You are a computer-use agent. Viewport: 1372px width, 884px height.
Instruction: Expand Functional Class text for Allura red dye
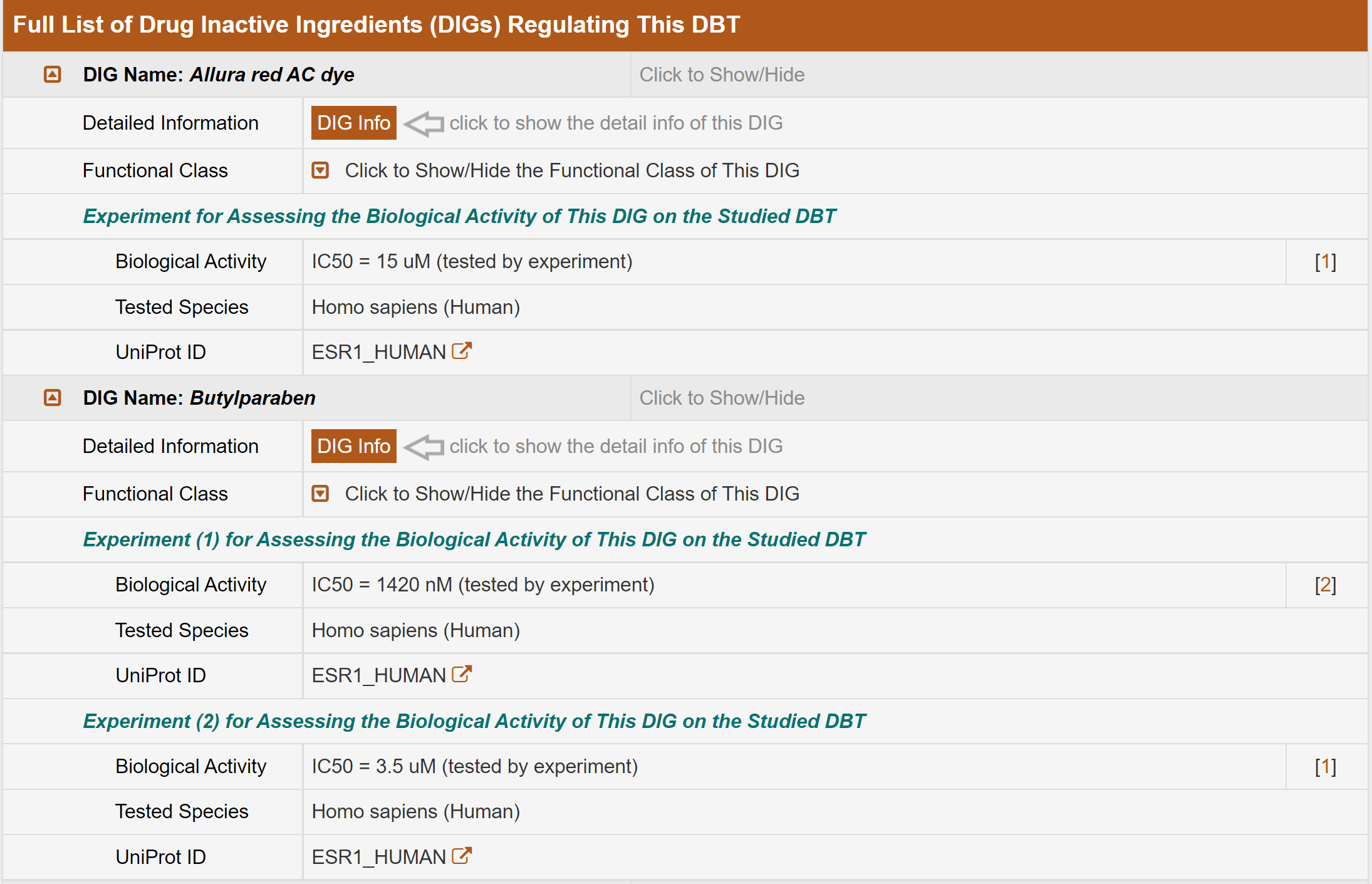pos(571,170)
